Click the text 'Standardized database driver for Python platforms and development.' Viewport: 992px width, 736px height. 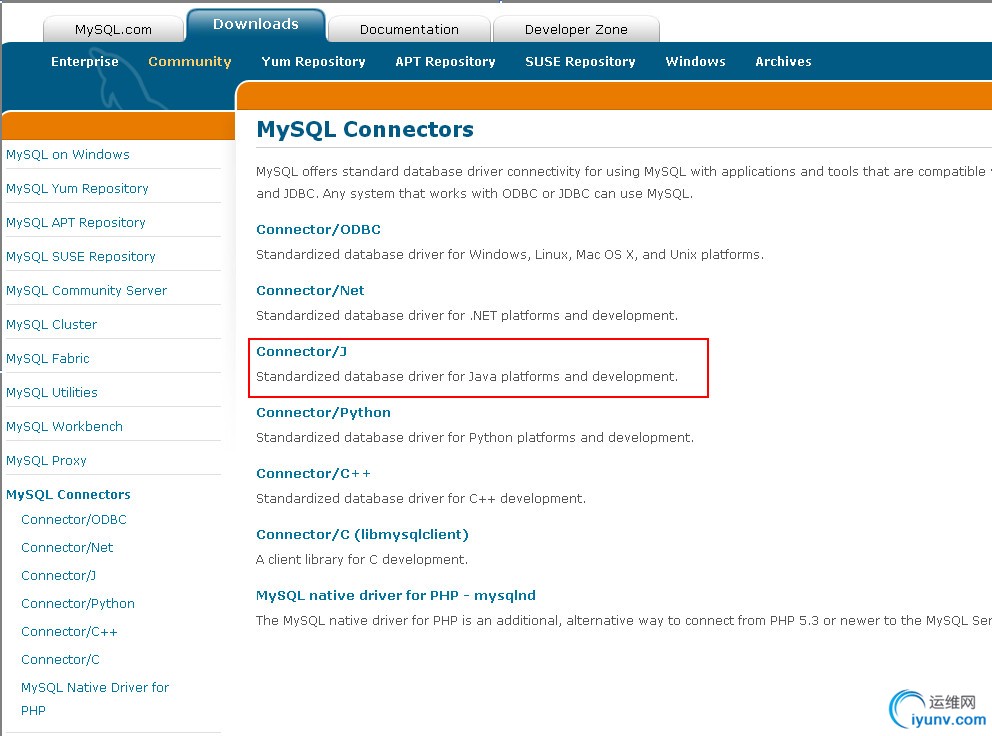pyautogui.click(x=475, y=437)
